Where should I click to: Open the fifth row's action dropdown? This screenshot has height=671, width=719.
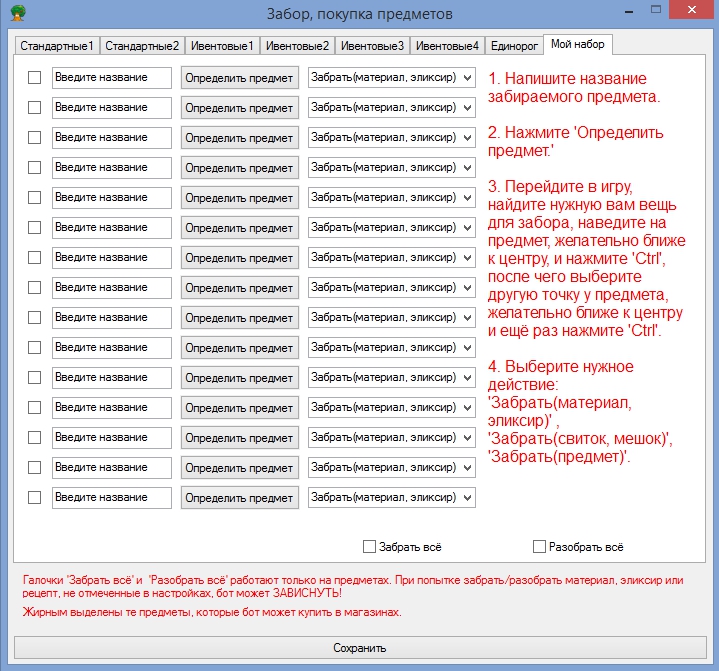[x=392, y=197]
